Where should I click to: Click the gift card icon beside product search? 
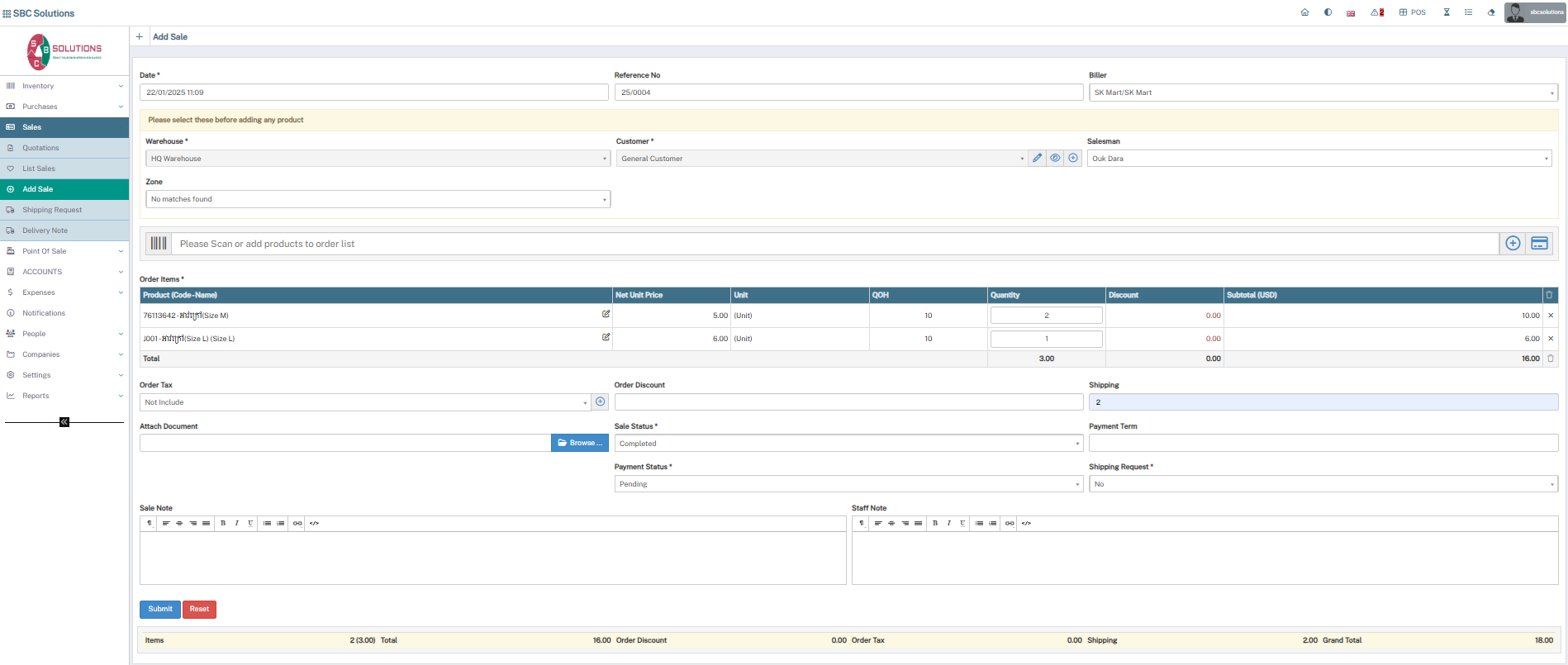(1539, 244)
